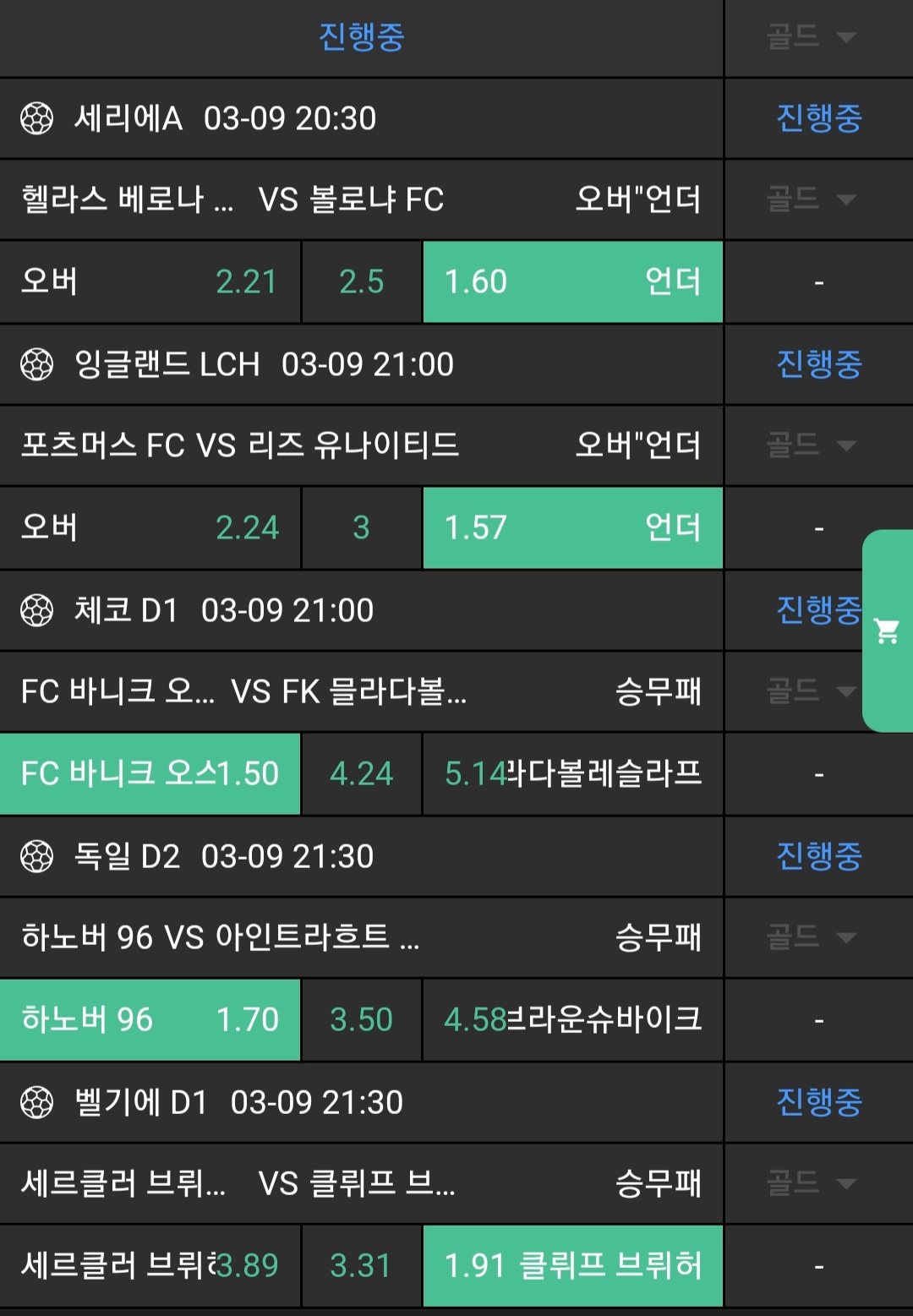913x1316 pixels.
Task: Click the 진행중 status for 벨기에 D1
Action: click(818, 1102)
